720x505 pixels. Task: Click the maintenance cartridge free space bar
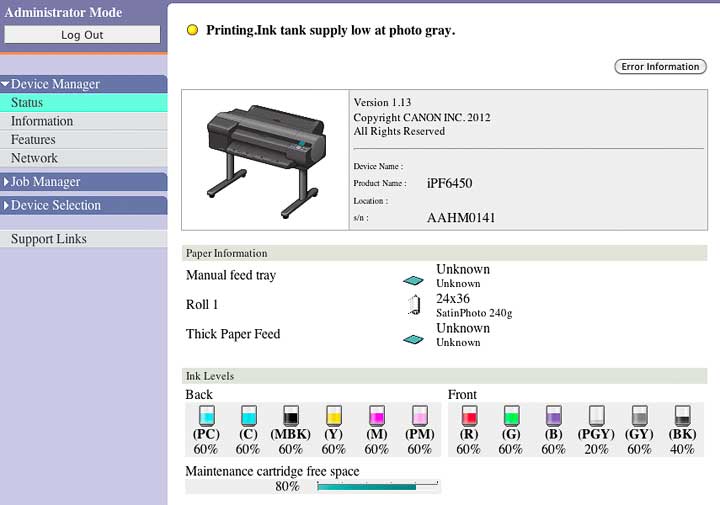click(377, 486)
